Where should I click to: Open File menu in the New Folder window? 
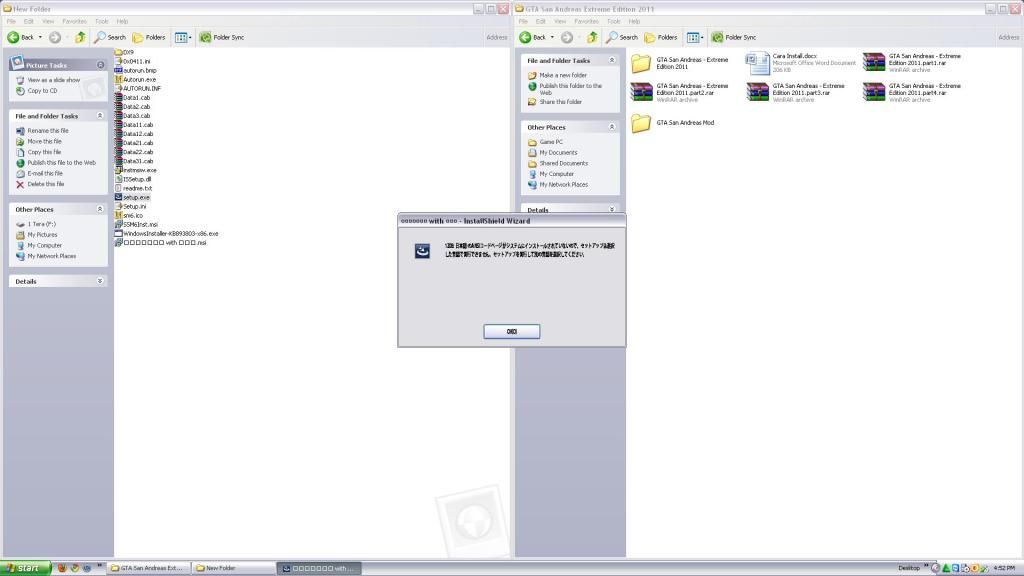tap(11, 22)
